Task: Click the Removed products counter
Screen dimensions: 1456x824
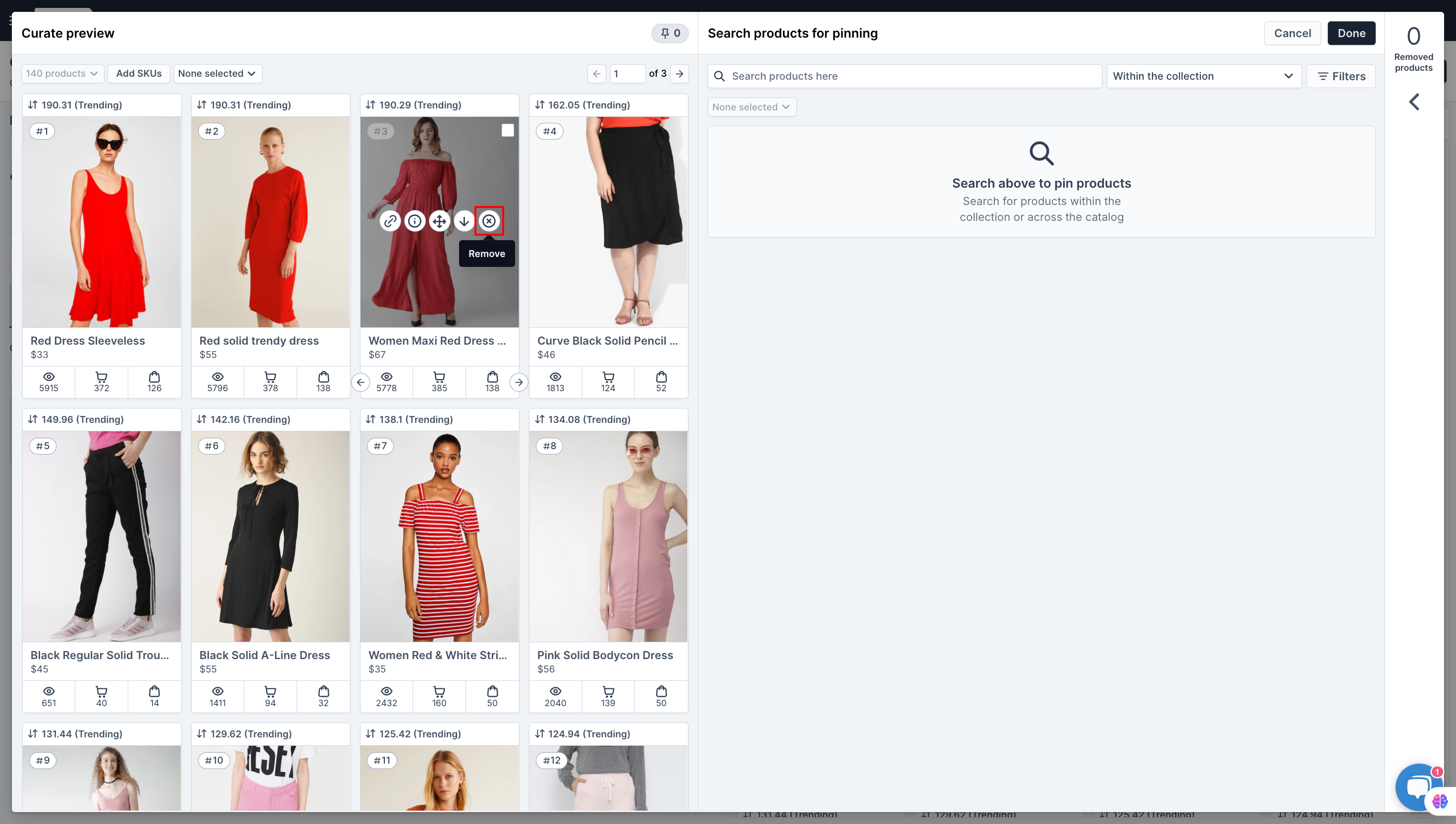Action: (x=1413, y=36)
